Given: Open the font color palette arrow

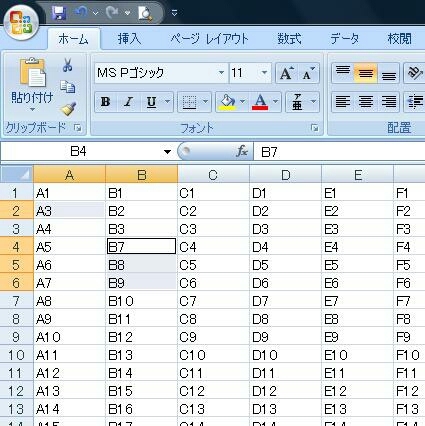Looking at the screenshot, I should point(276,102).
